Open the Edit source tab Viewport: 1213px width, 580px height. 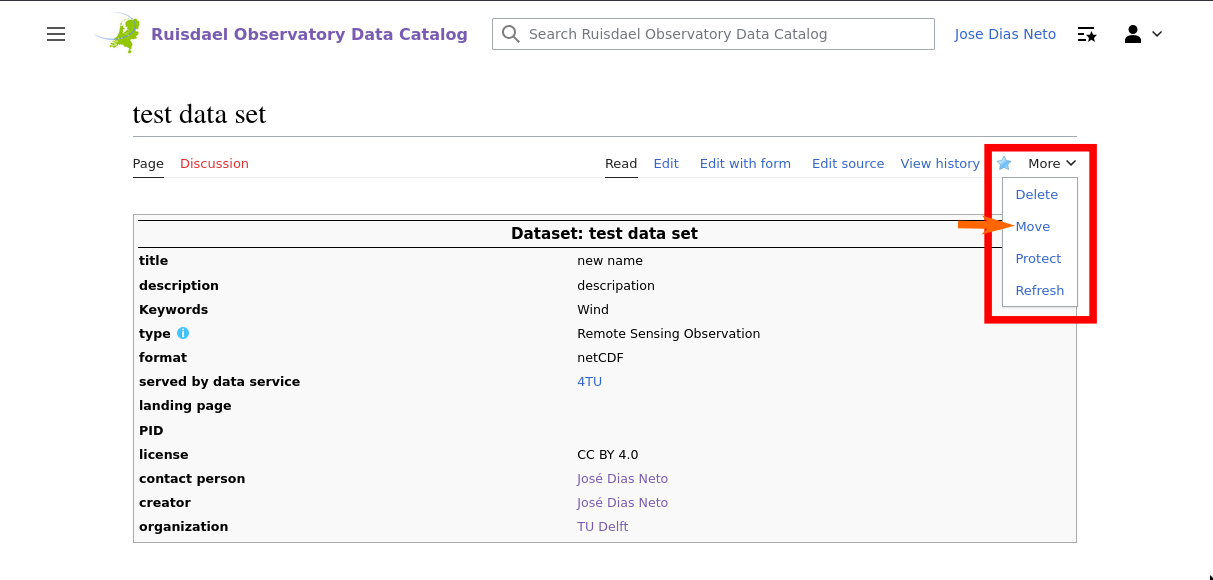coord(848,164)
